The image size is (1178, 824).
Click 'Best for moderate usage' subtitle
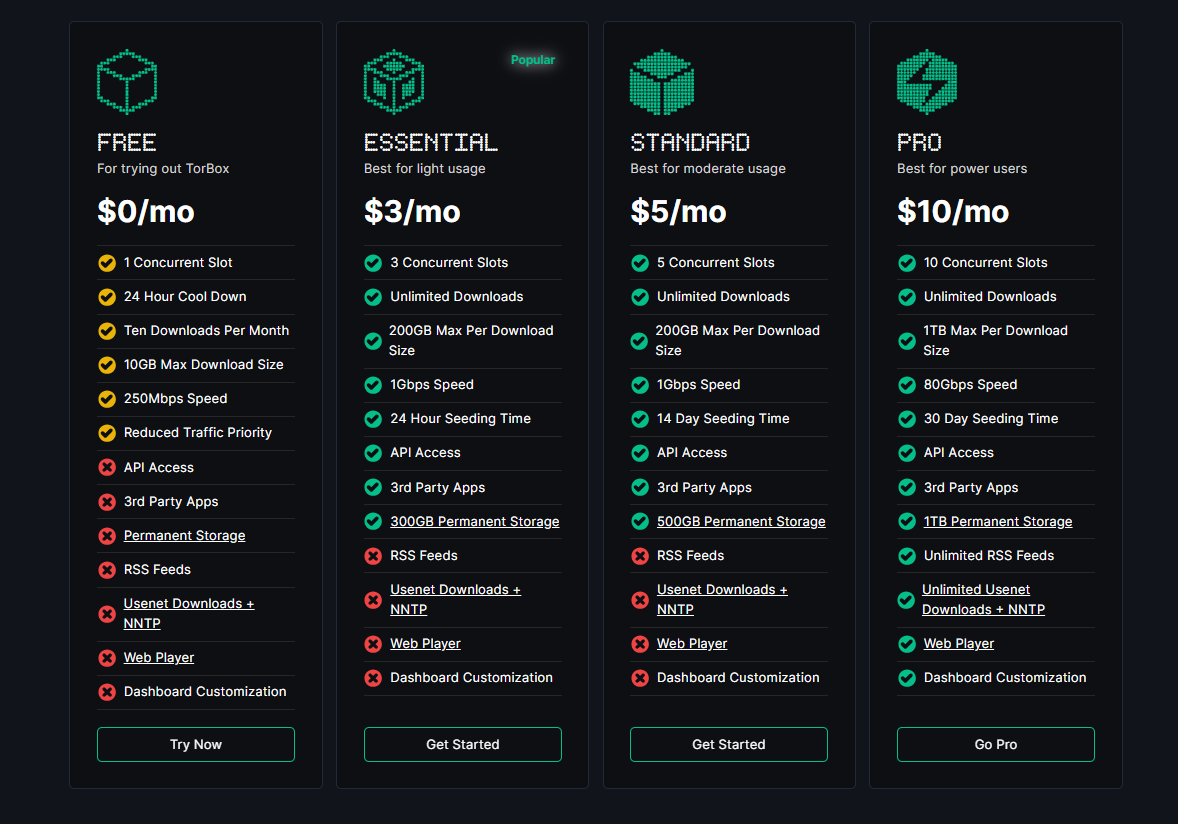(708, 168)
